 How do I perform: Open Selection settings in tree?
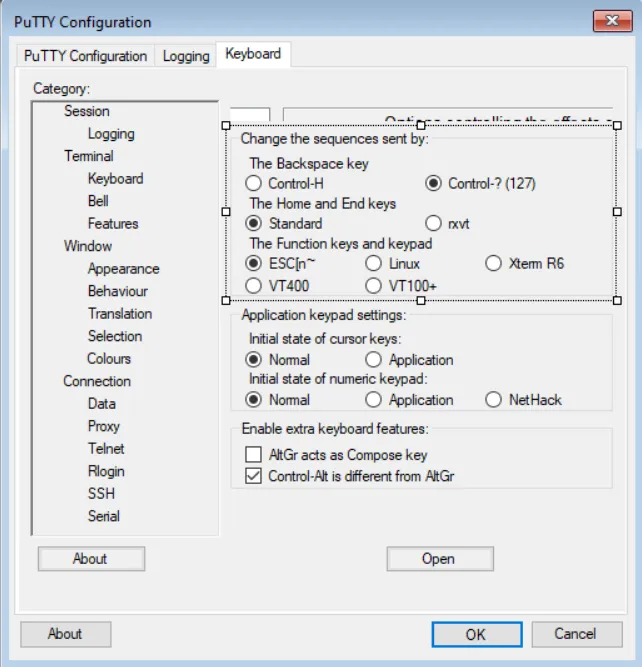point(115,336)
